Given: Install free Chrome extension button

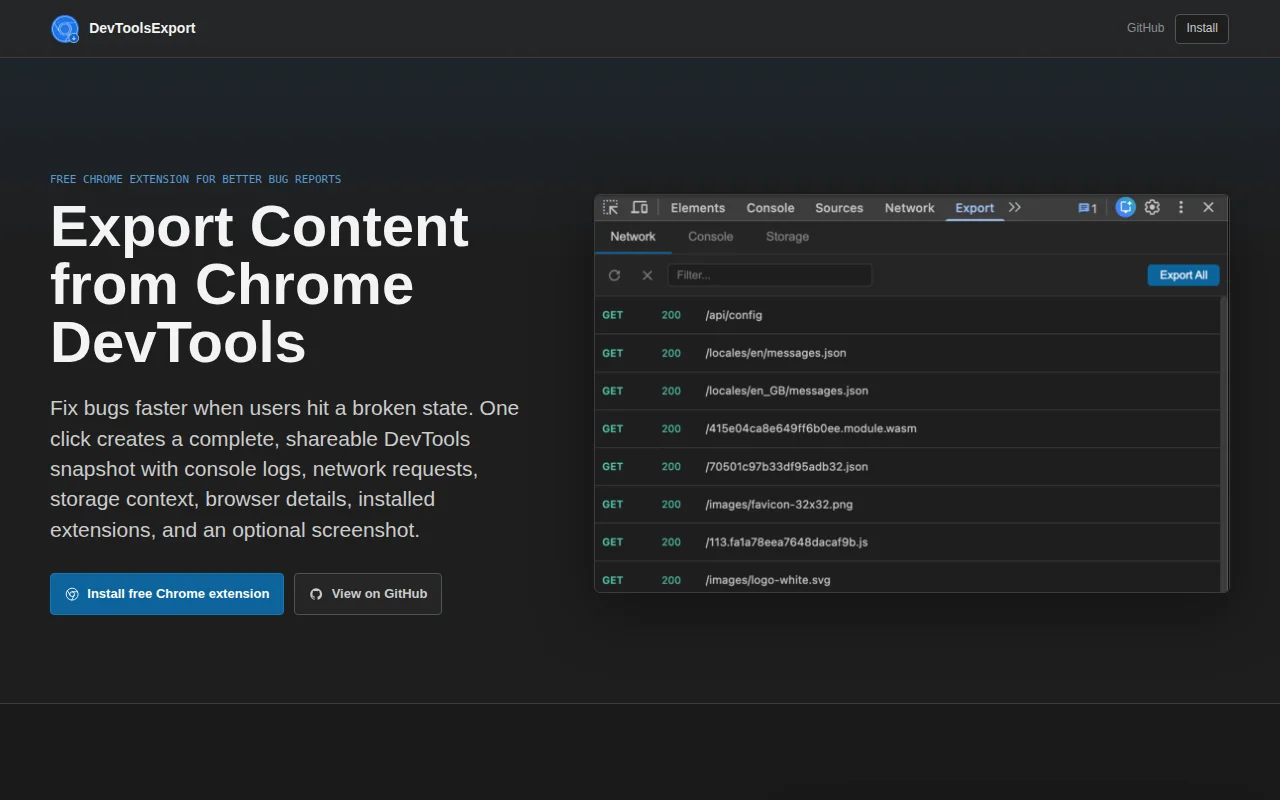Looking at the screenshot, I should [167, 594].
